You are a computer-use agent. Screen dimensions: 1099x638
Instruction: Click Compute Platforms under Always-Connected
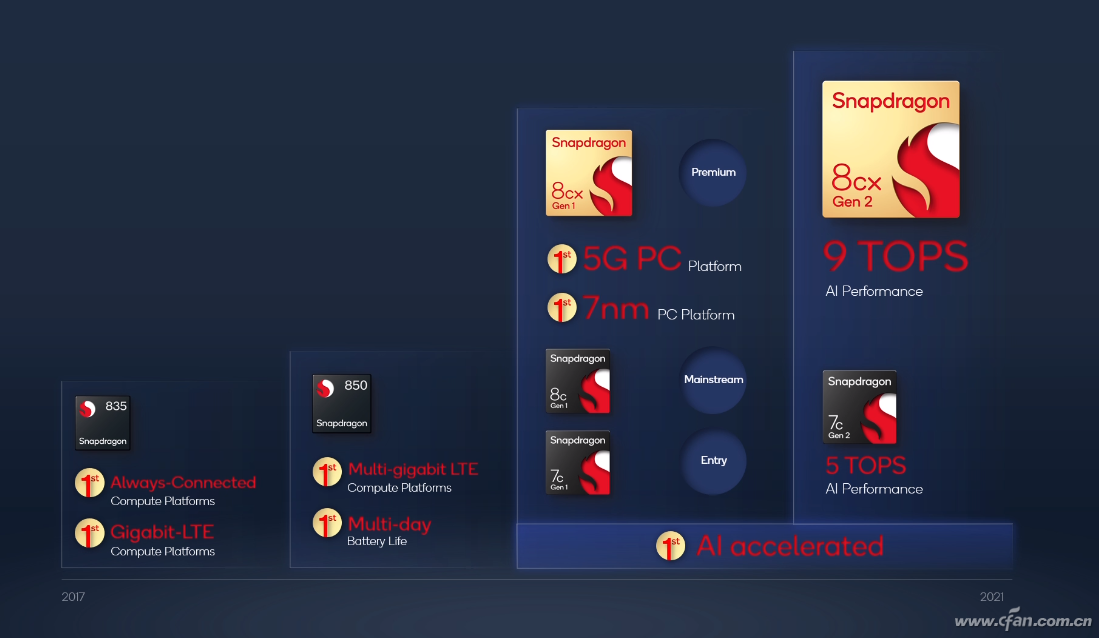pos(163,501)
